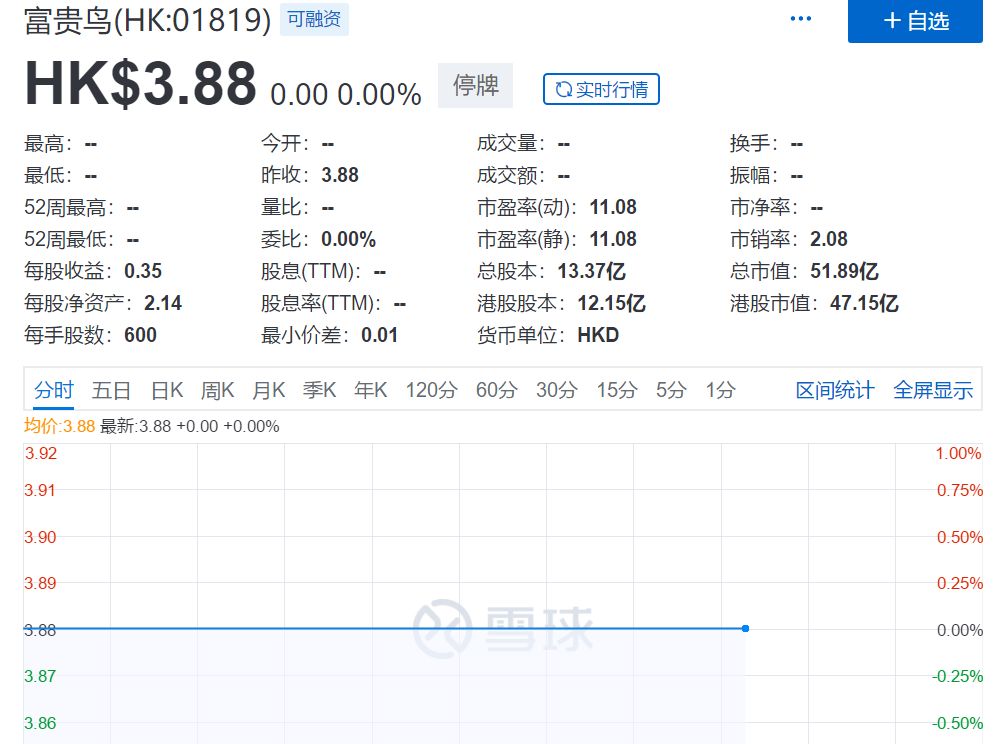This screenshot has height=744, width=1005.
Task: Click the 市盈率(静) value 11.08
Action: click(x=613, y=239)
